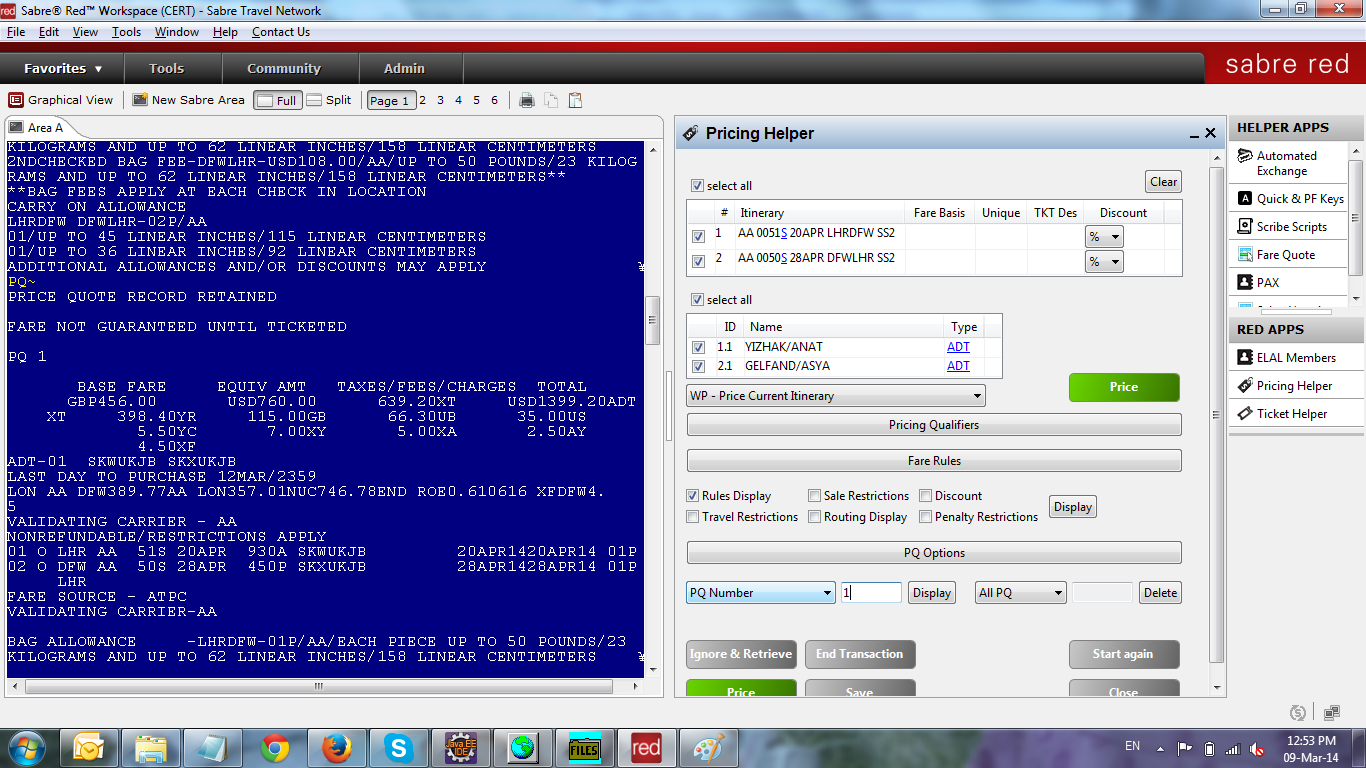Click the printer icon in toolbar
Image resolution: width=1366 pixels, height=768 pixels.
(x=527, y=100)
